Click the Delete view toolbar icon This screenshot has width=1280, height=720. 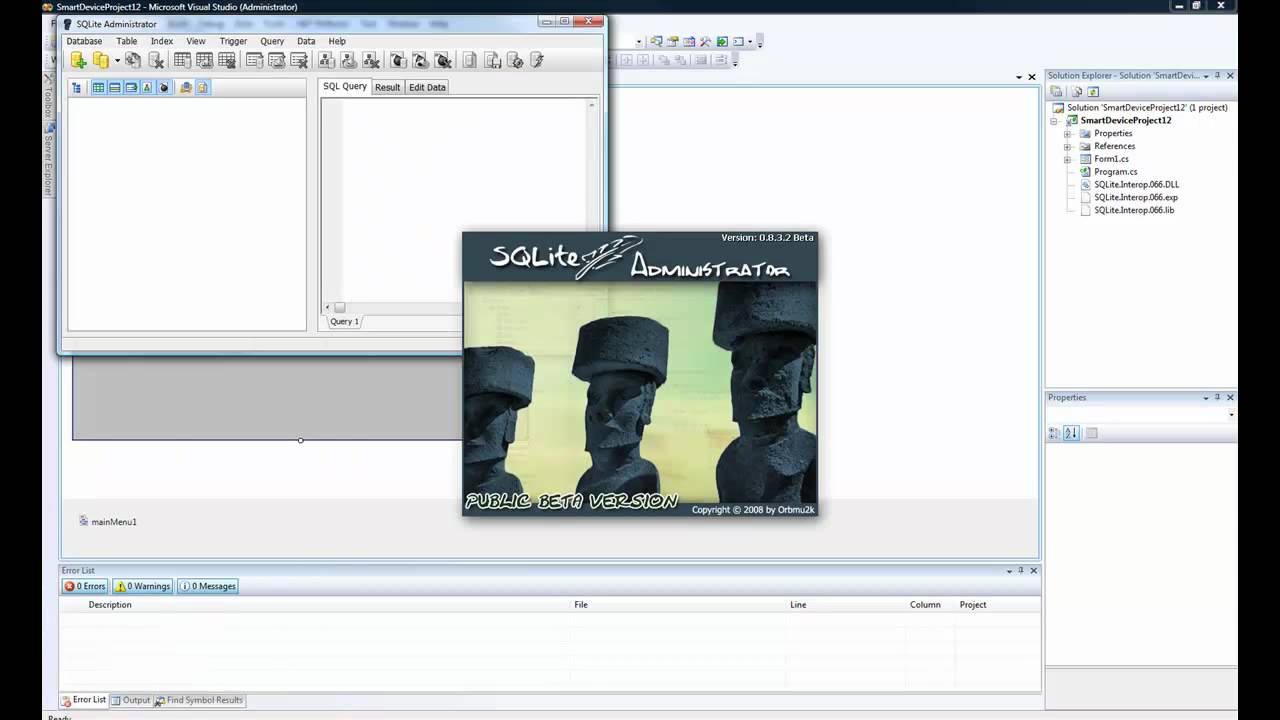(370, 60)
